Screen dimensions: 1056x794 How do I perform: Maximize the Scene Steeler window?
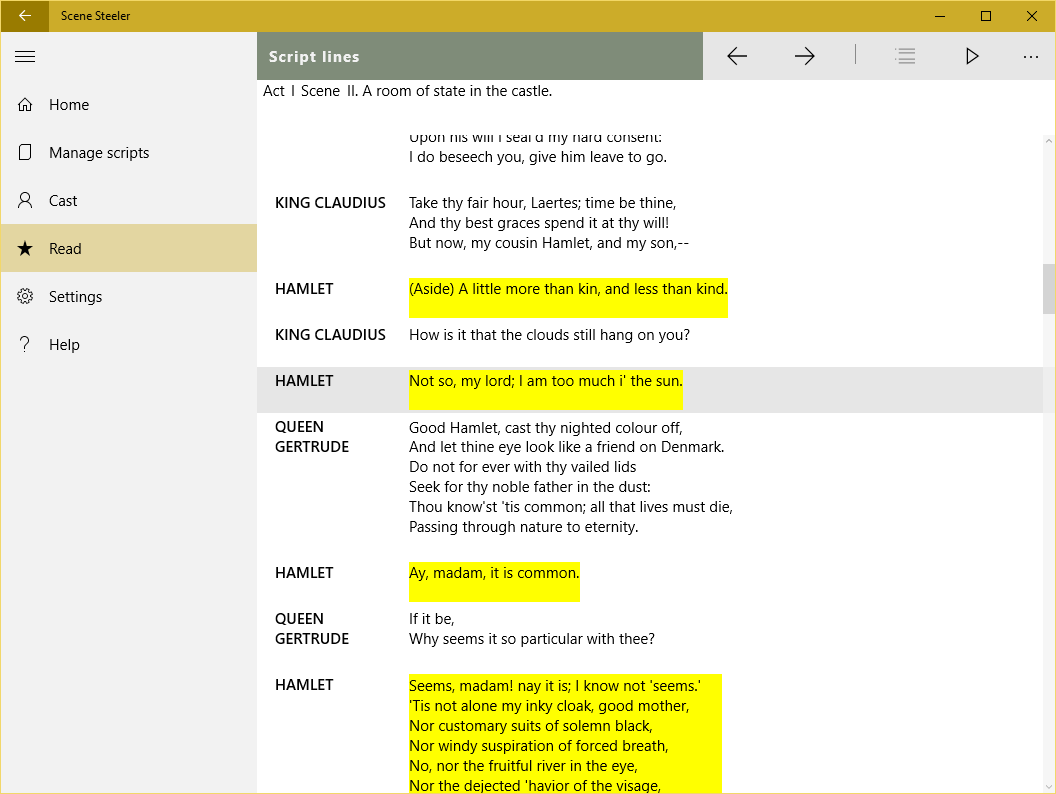coord(986,15)
